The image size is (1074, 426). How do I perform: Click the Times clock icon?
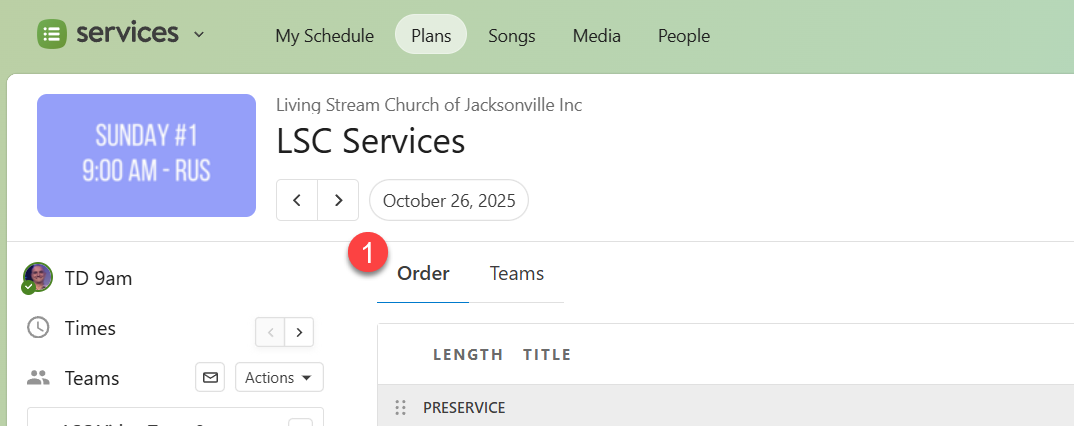38,328
